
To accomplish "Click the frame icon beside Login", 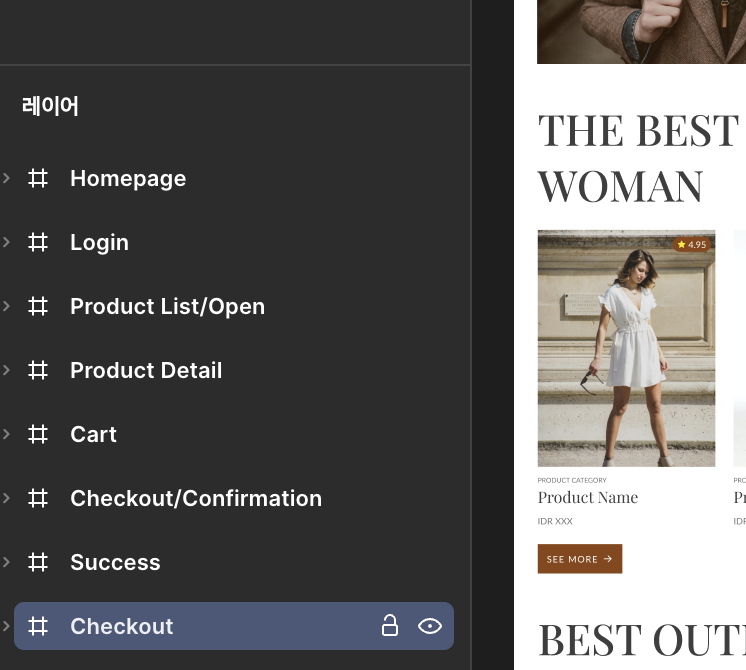I will coord(38,242).
